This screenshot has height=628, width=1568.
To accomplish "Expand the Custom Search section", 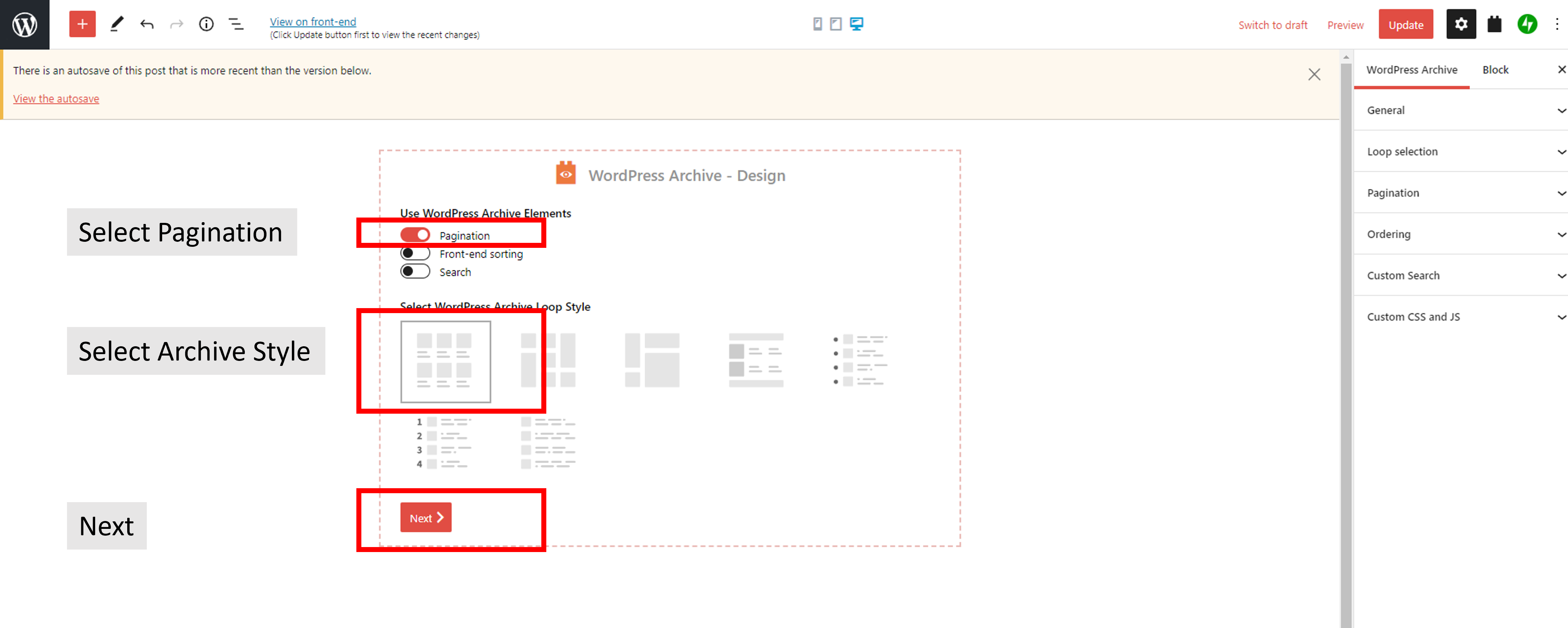I will click(x=1461, y=276).
